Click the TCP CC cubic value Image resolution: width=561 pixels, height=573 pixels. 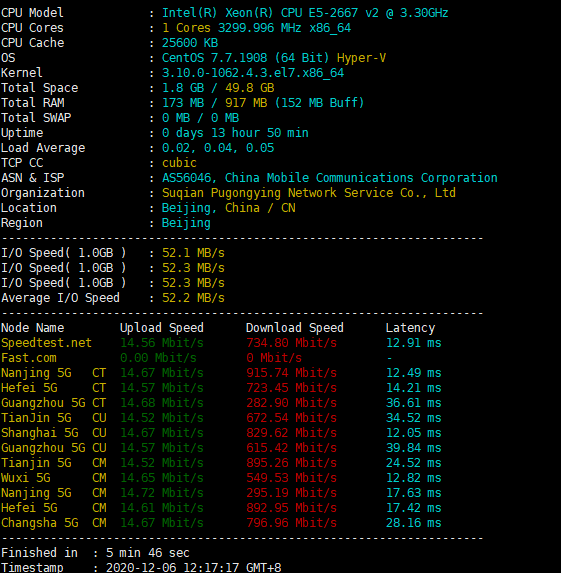click(179, 163)
